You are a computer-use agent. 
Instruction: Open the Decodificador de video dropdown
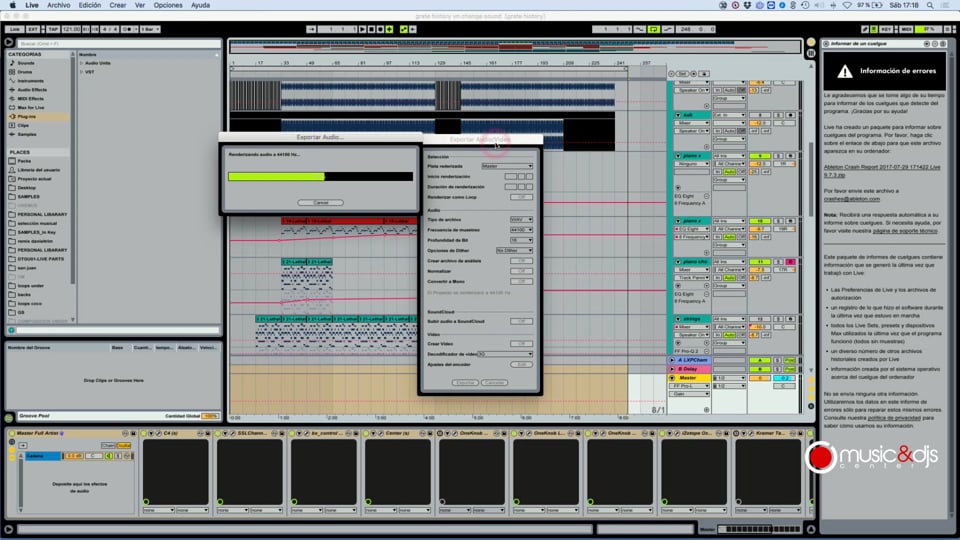pos(505,354)
